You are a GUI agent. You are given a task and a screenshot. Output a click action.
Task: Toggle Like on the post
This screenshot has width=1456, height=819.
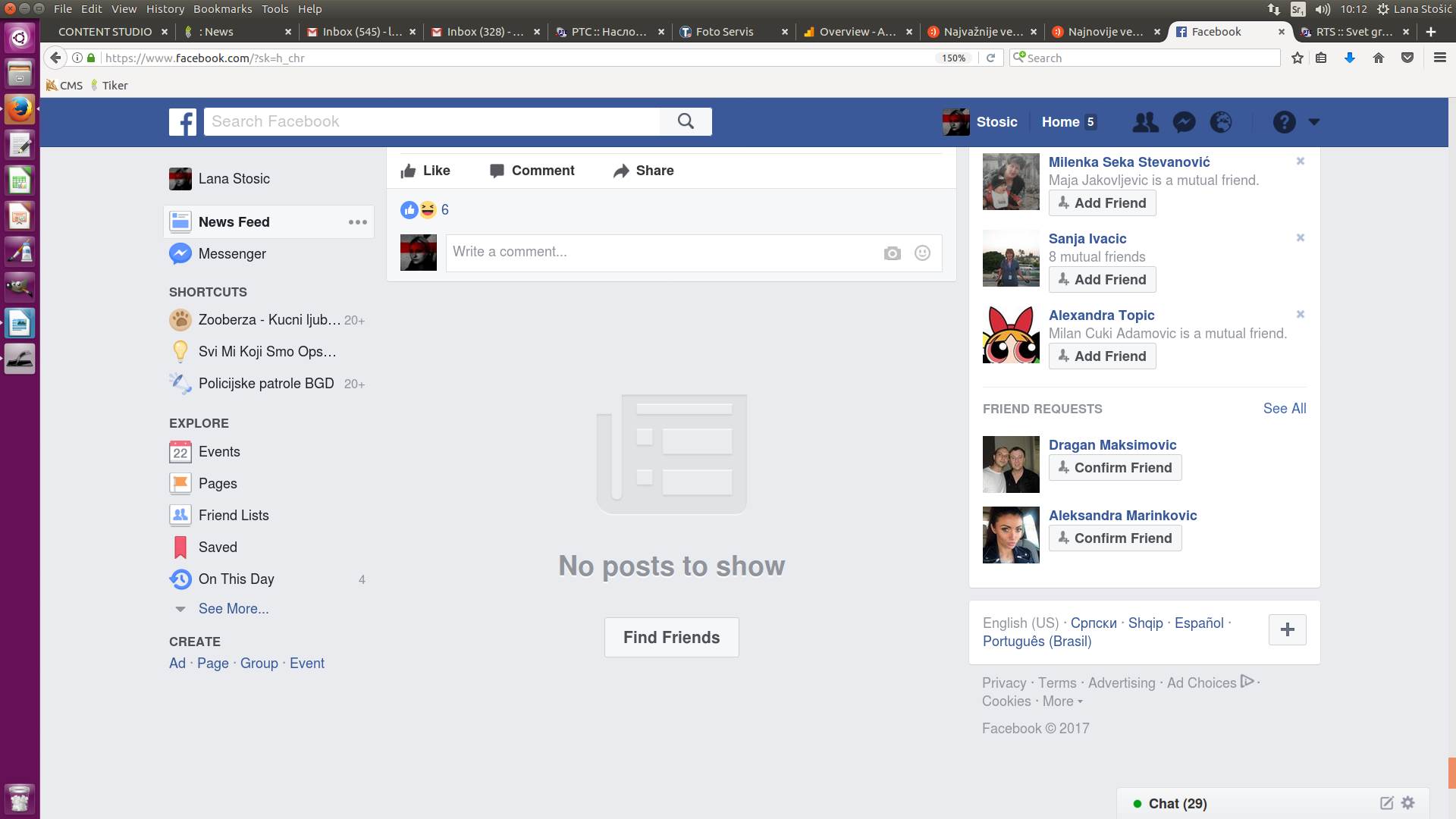(425, 171)
